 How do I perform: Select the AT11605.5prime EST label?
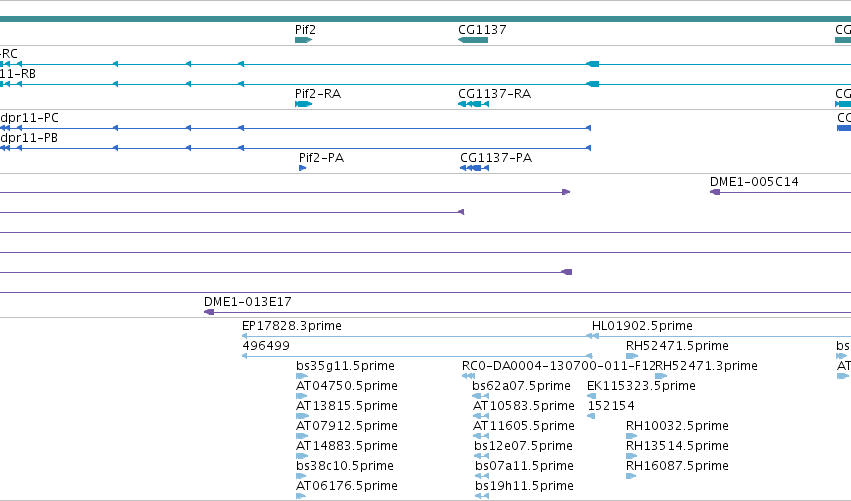[x=523, y=426]
